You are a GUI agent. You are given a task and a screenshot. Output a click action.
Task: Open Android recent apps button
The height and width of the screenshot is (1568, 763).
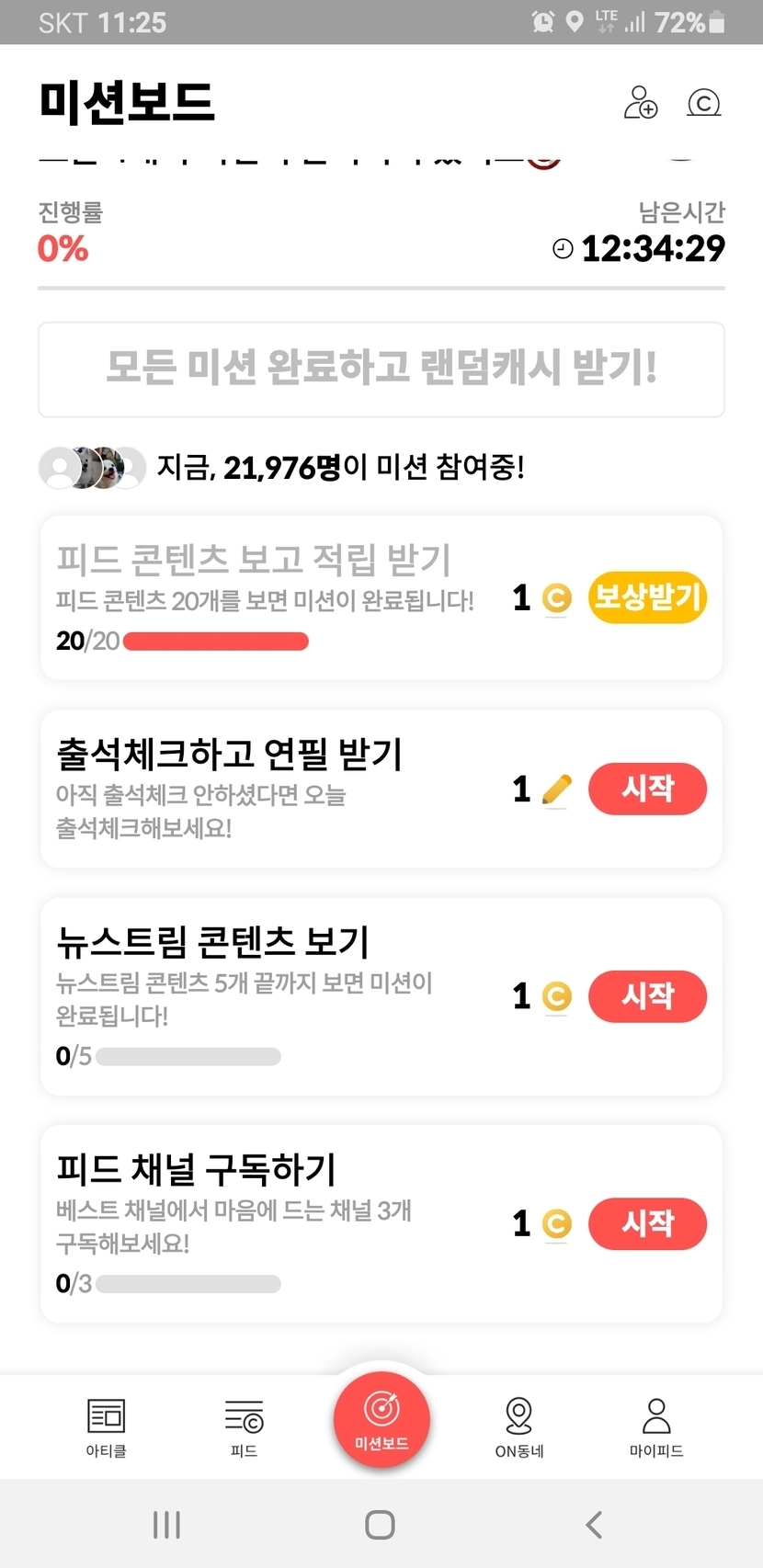tap(166, 1525)
